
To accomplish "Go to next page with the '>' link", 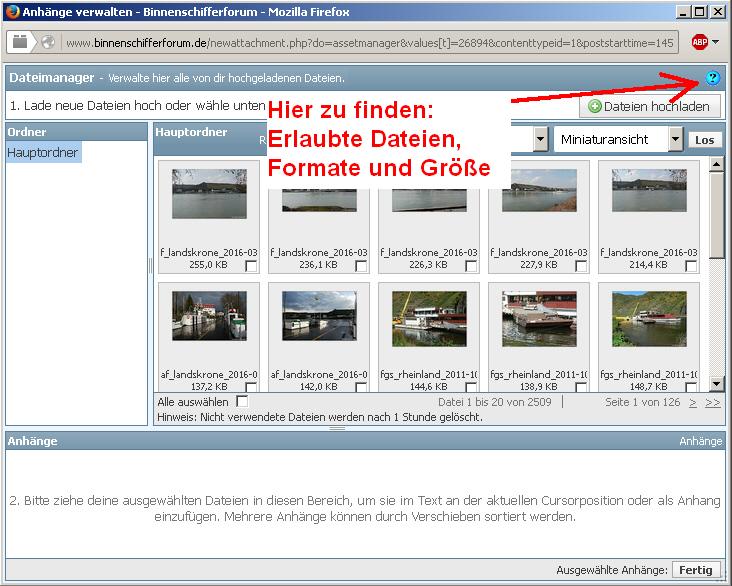I will click(x=691, y=402).
